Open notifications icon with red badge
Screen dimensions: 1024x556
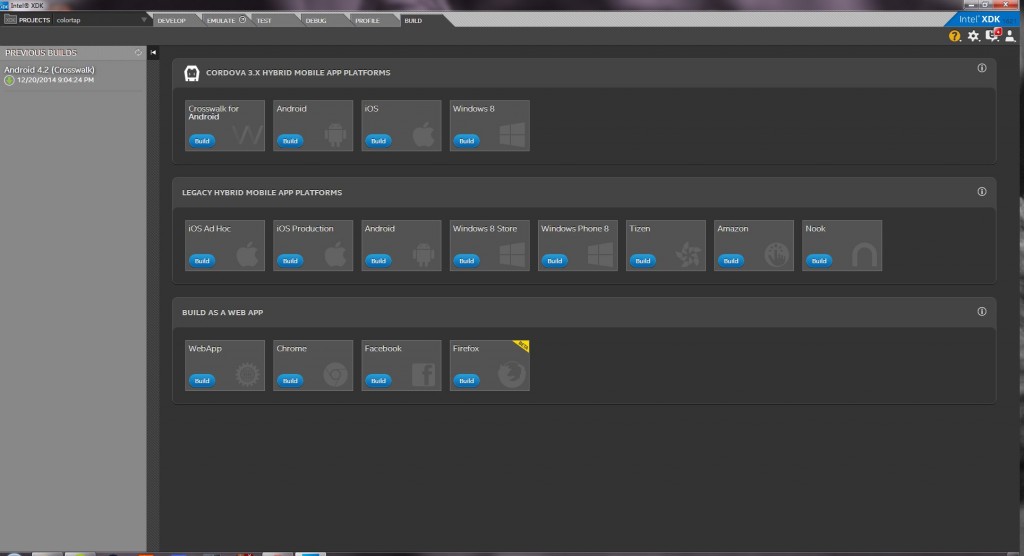tap(993, 35)
